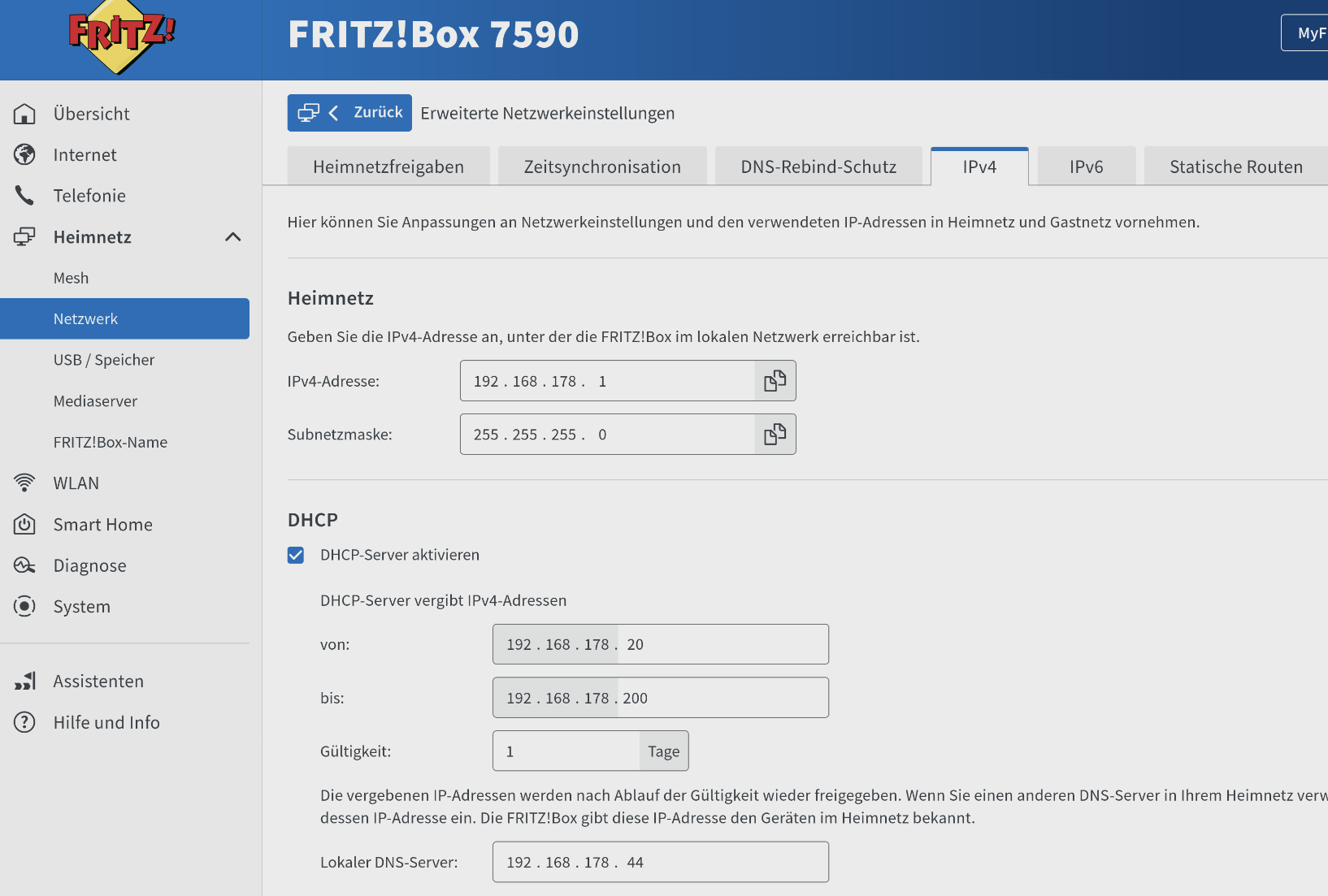
Task: Expand the System menu section
Action: [81, 607]
